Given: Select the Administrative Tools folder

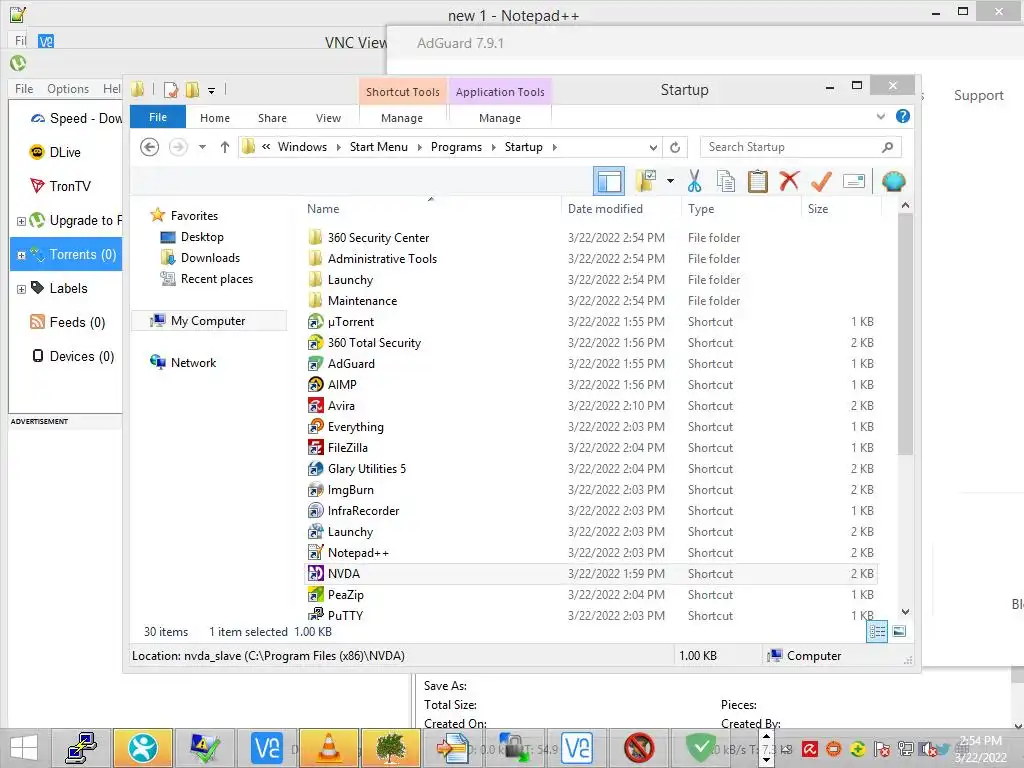Looking at the screenshot, I should coord(382,259).
